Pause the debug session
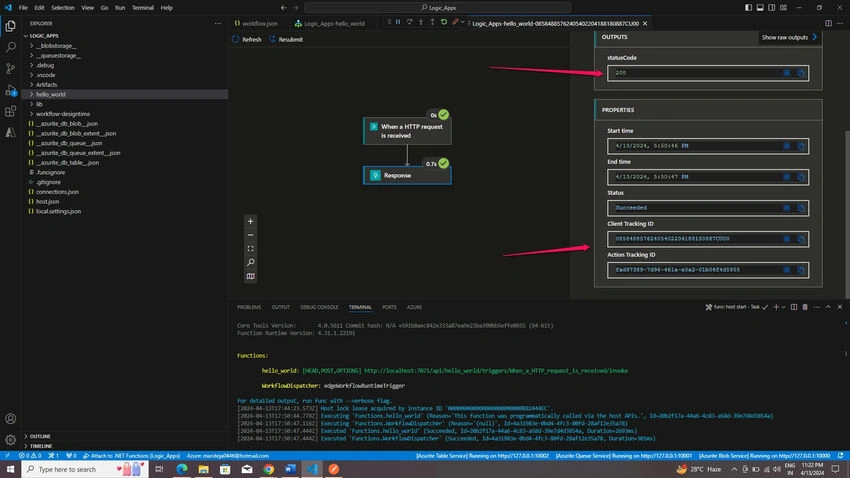Viewport: 850px width, 478px height. click(x=398, y=22)
